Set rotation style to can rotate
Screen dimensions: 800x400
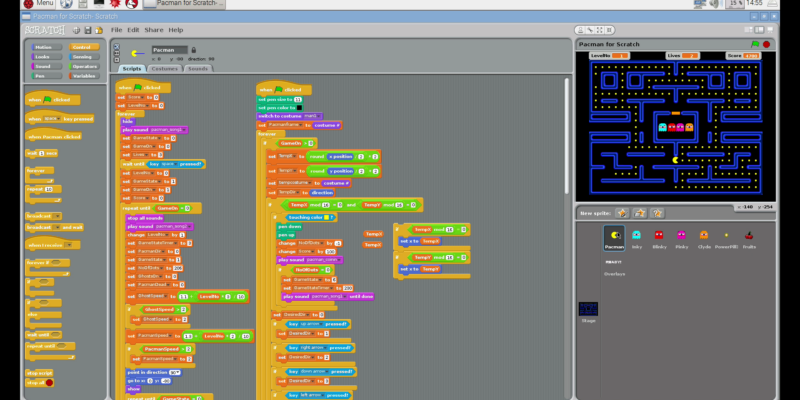(116, 46)
